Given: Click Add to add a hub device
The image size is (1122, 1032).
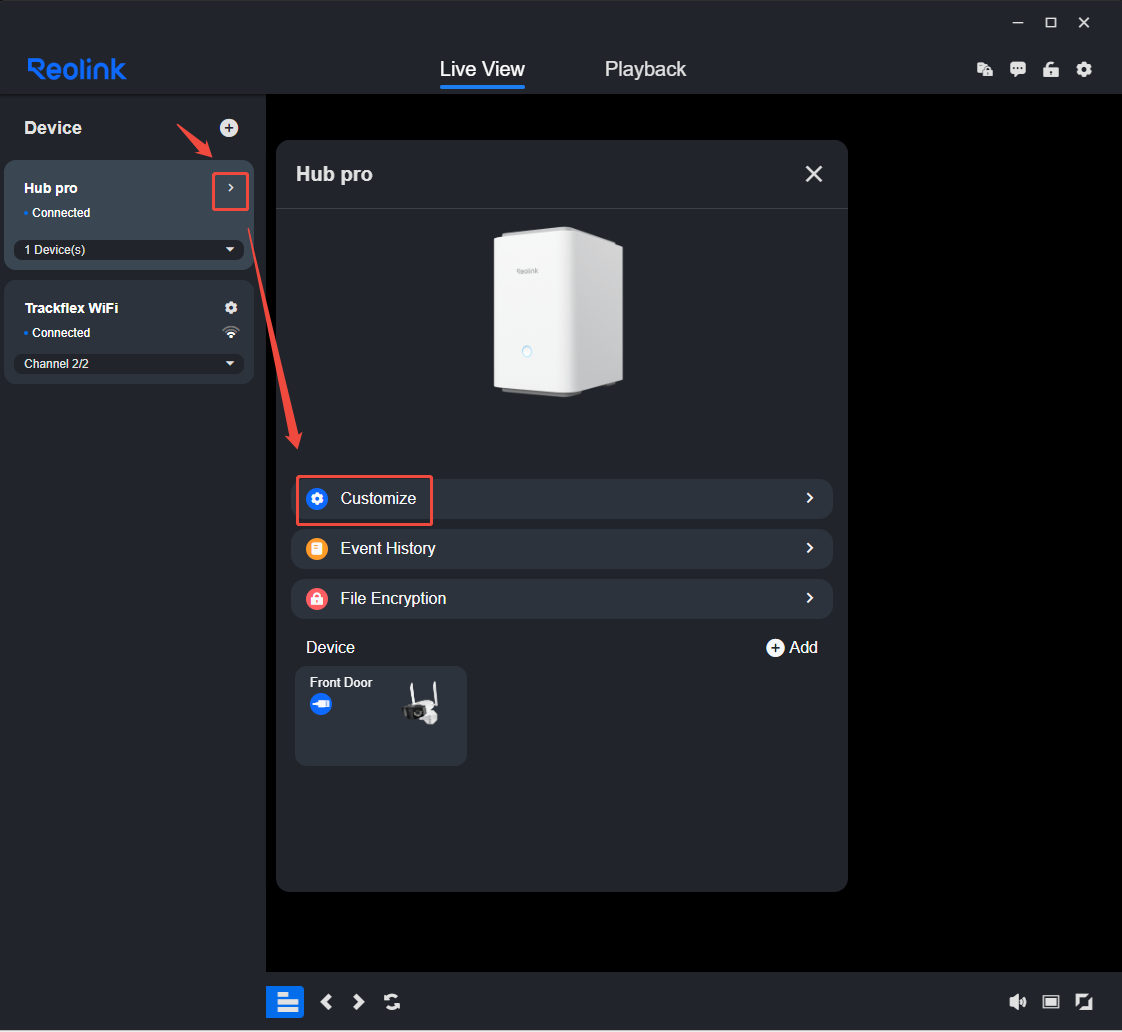Looking at the screenshot, I should pyautogui.click(x=792, y=648).
